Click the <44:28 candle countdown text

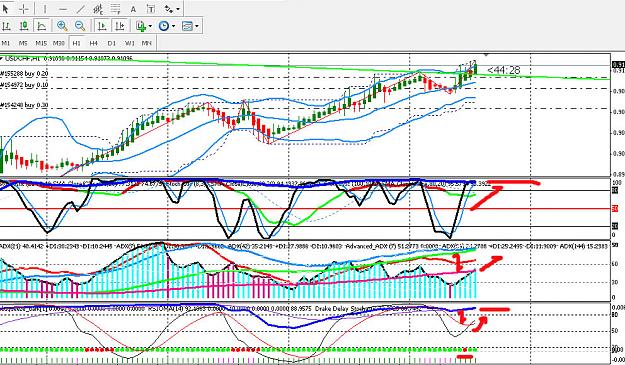[503, 71]
